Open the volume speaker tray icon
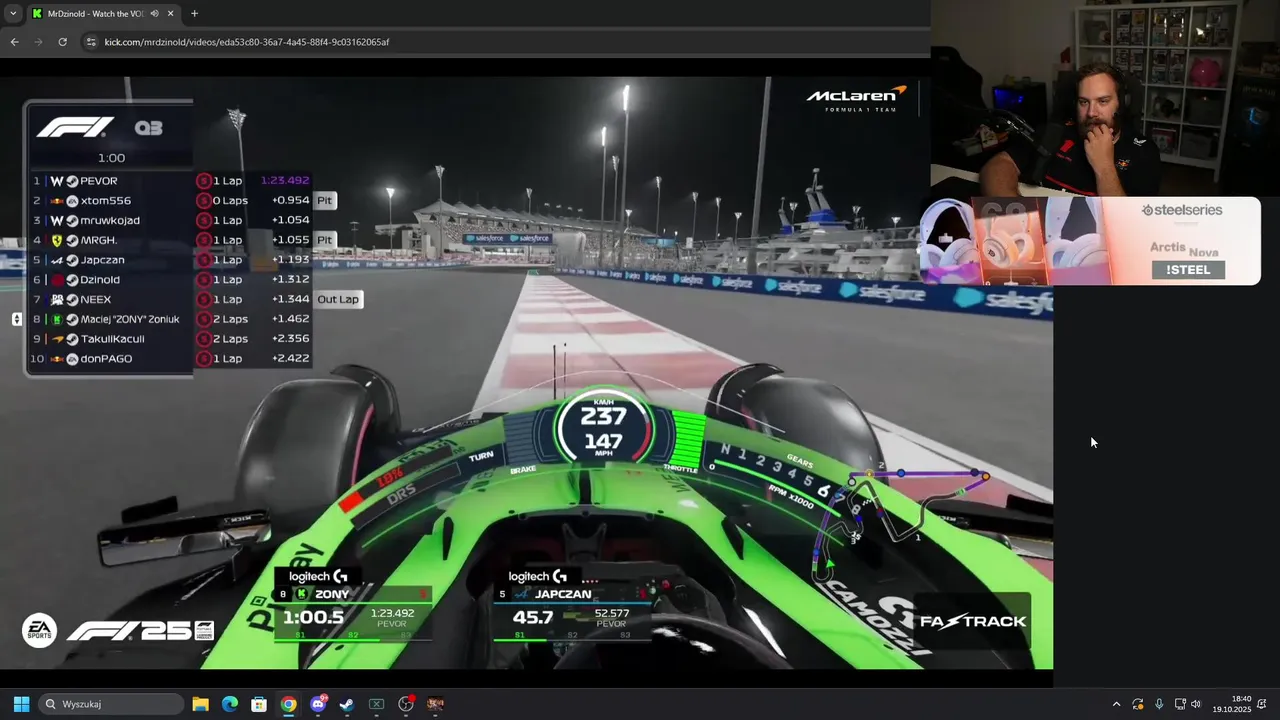The height and width of the screenshot is (720, 1280). click(x=1196, y=704)
